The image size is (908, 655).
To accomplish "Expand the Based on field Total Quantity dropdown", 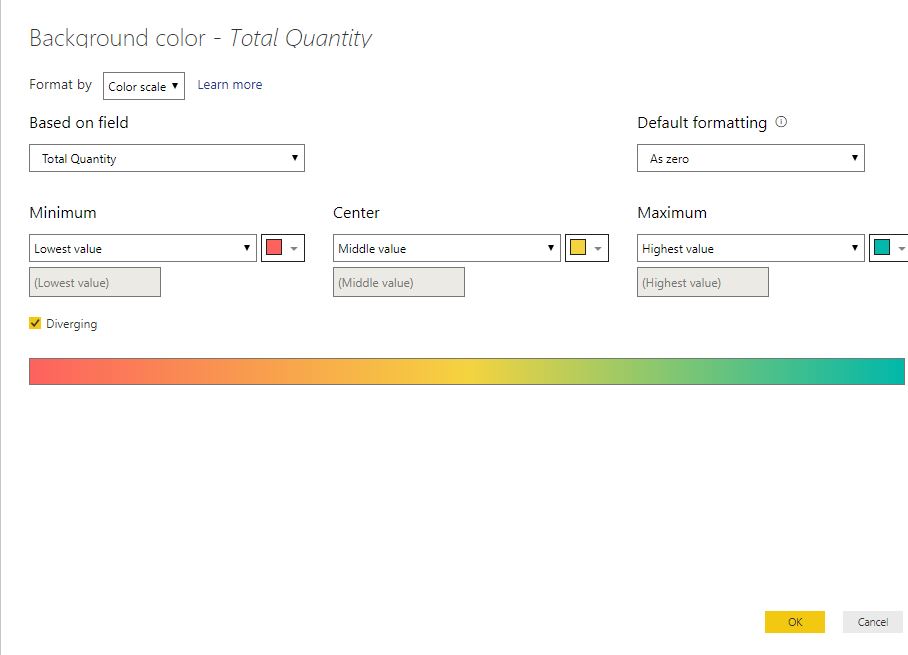I will tap(167, 158).
